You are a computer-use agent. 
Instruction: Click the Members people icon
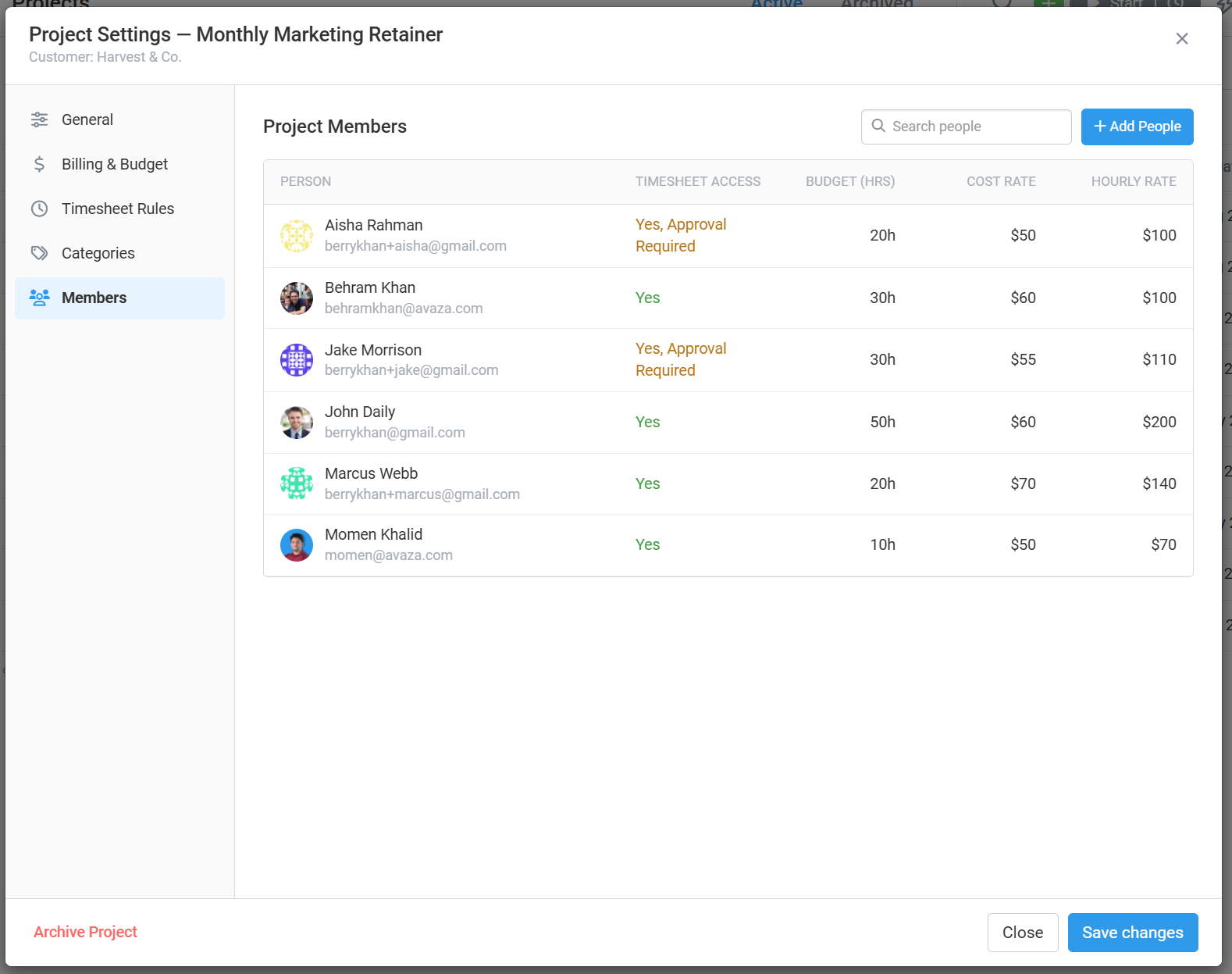[x=39, y=298]
